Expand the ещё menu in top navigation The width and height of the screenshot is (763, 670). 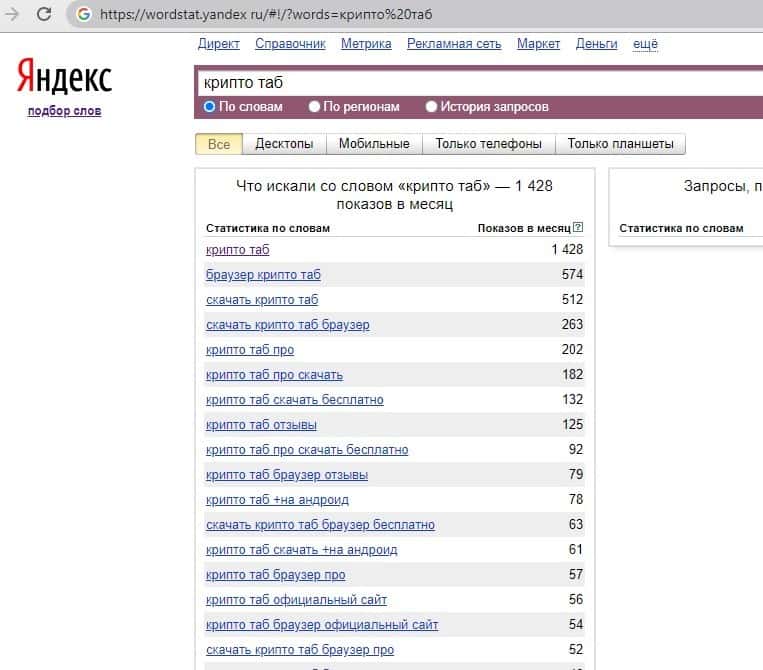(x=646, y=44)
